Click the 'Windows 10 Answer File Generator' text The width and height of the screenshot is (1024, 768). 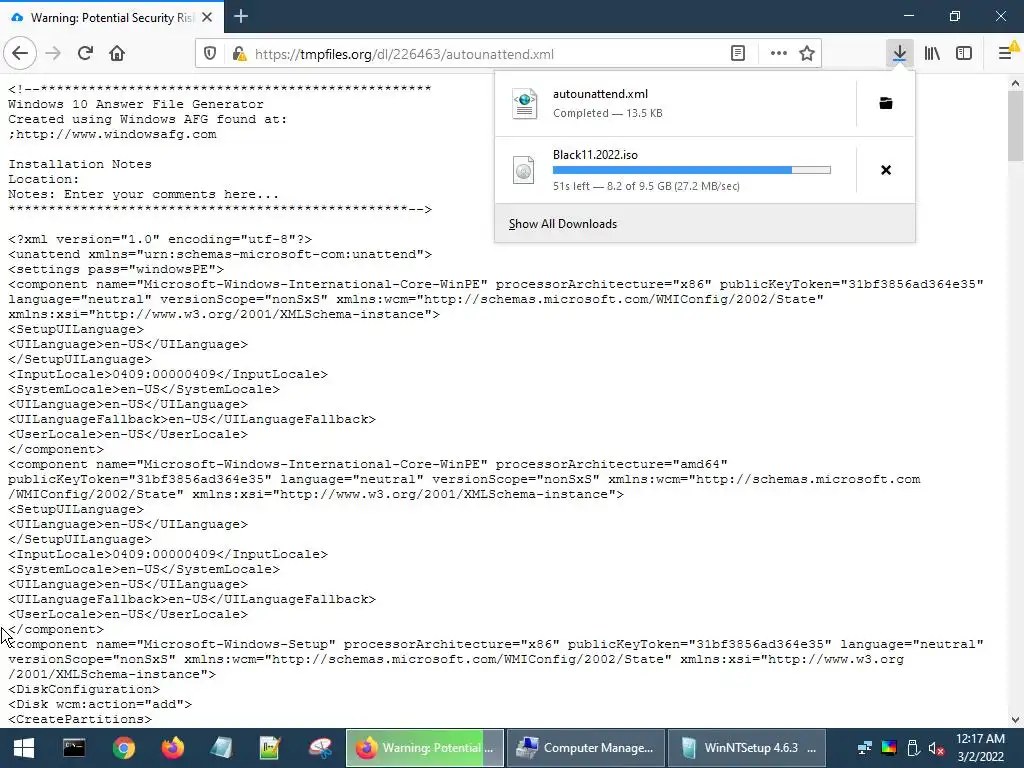tap(136, 104)
